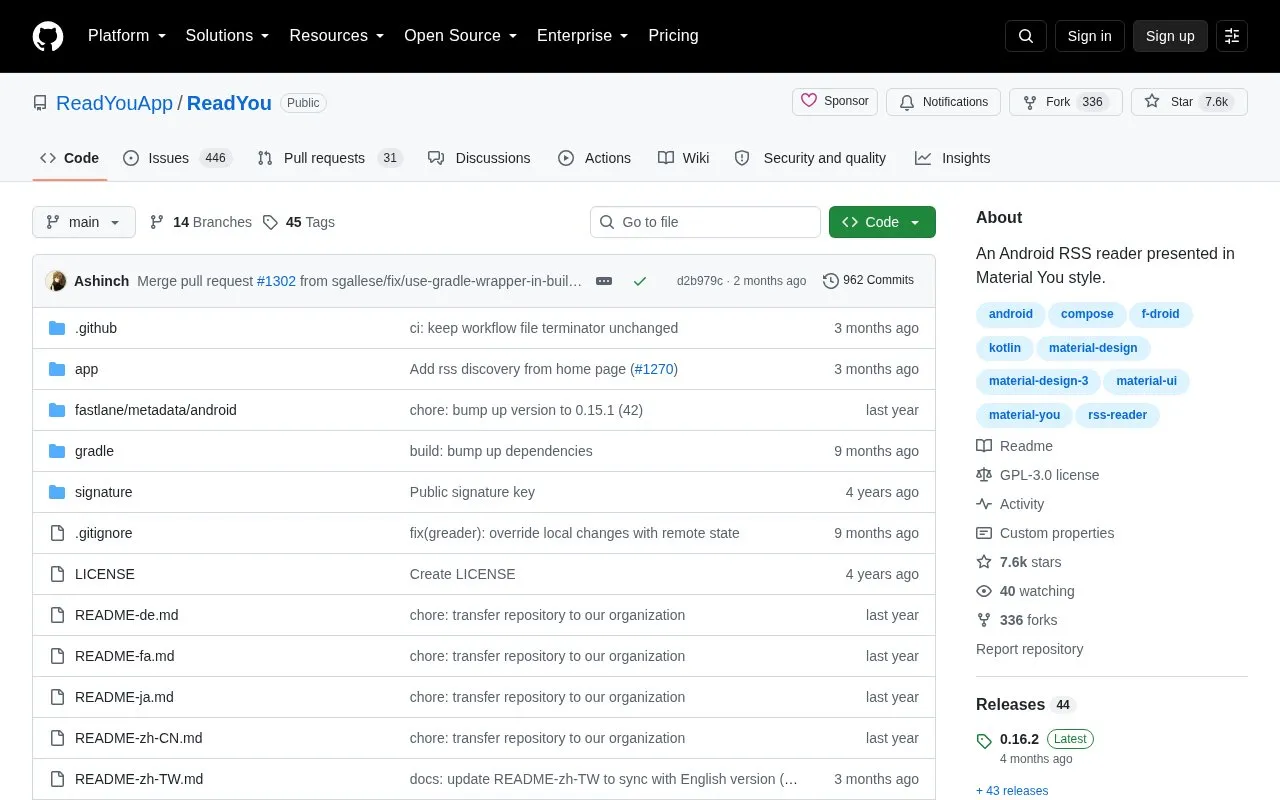Click the rss-reader topic tag

(x=1117, y=415)
